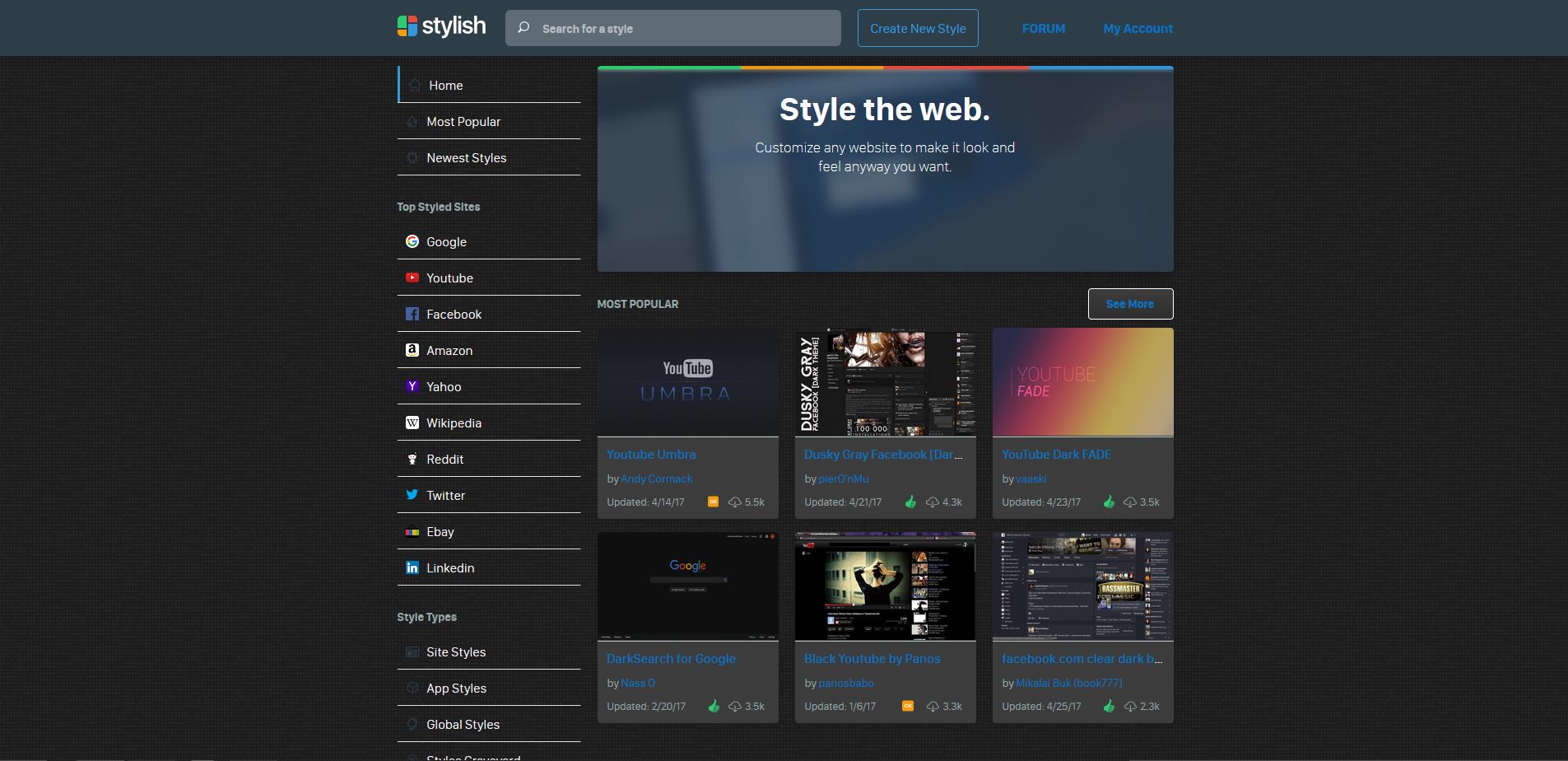Click the Reddit logo icon
Viewport: 1568px width, 761px height.
click(x=412, y=459)
